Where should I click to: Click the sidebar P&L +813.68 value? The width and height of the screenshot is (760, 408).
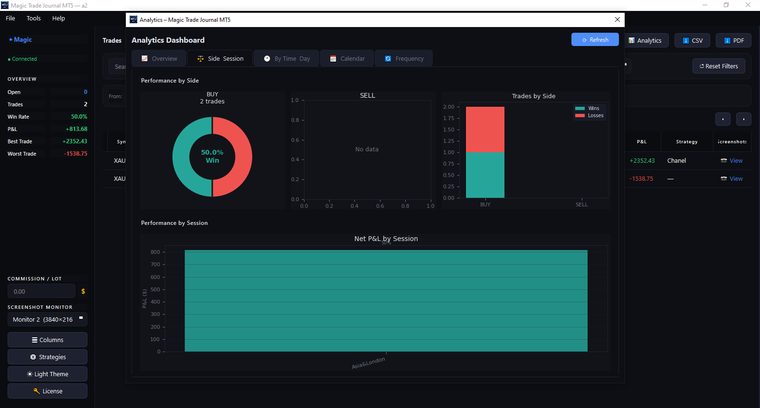pyautogui.click(x=77, y=129)
